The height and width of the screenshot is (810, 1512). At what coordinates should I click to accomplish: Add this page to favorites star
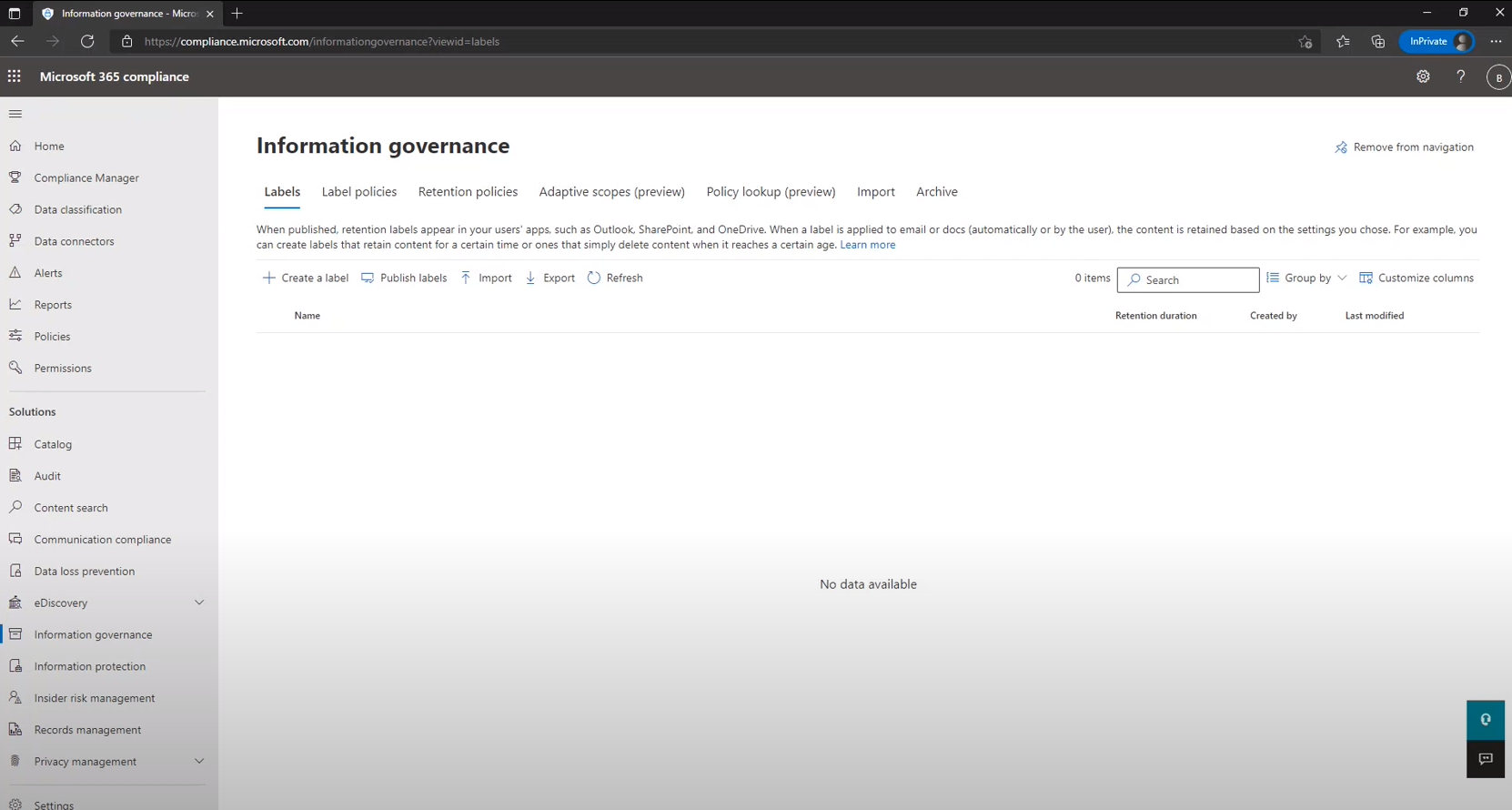1305,41
